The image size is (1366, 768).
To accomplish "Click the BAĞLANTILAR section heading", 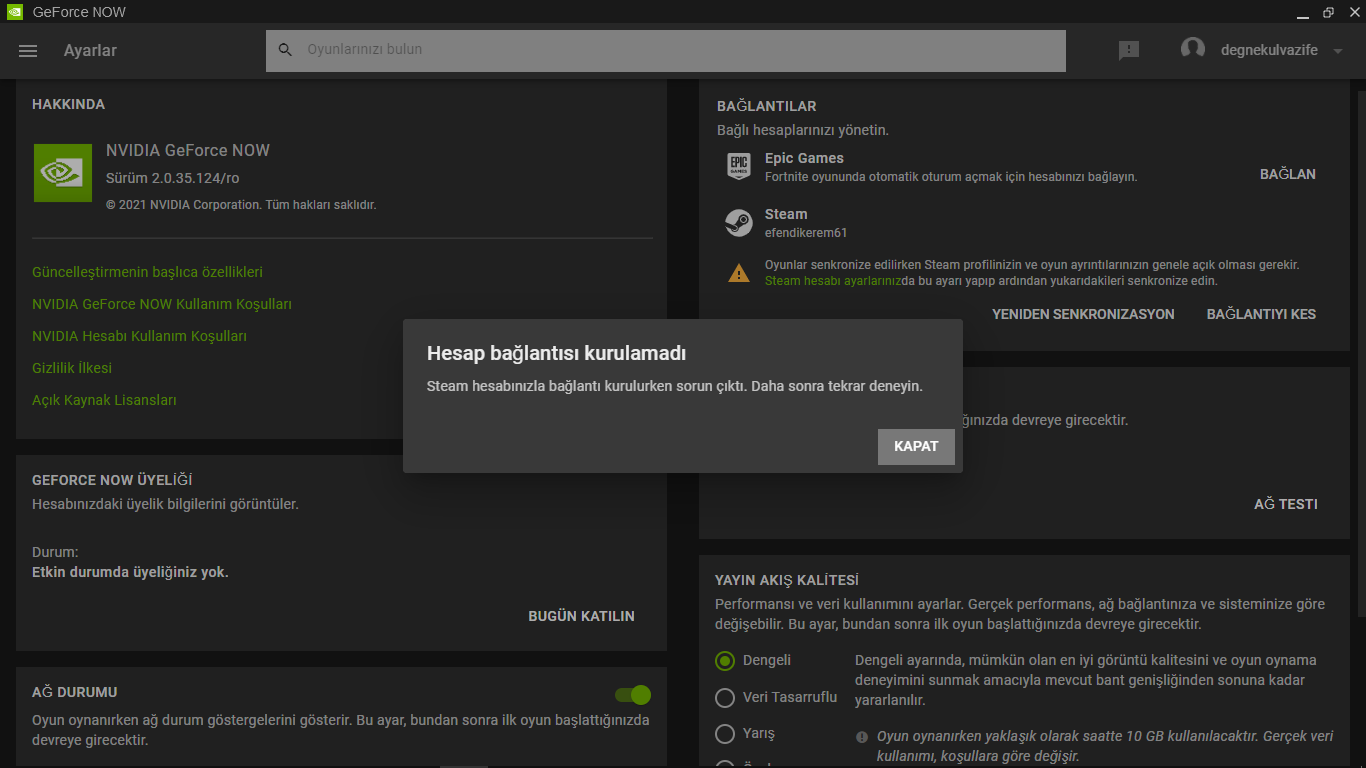I will click(x=766, y=106).
